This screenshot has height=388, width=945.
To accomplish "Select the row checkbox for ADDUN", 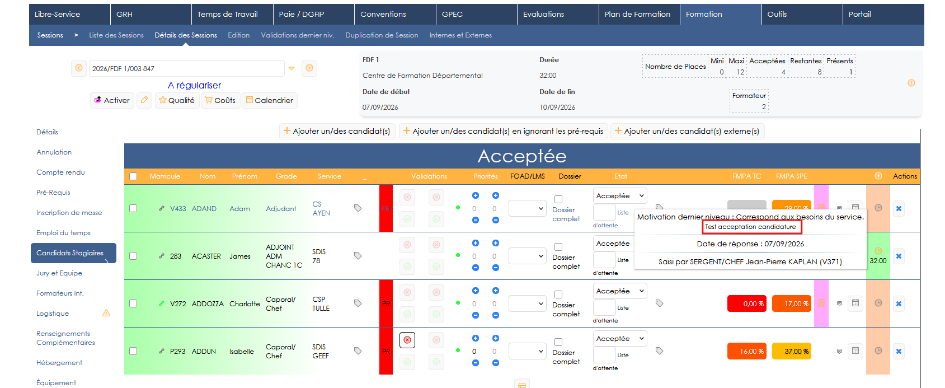I will pyautogui.click(x=133, y=351).
